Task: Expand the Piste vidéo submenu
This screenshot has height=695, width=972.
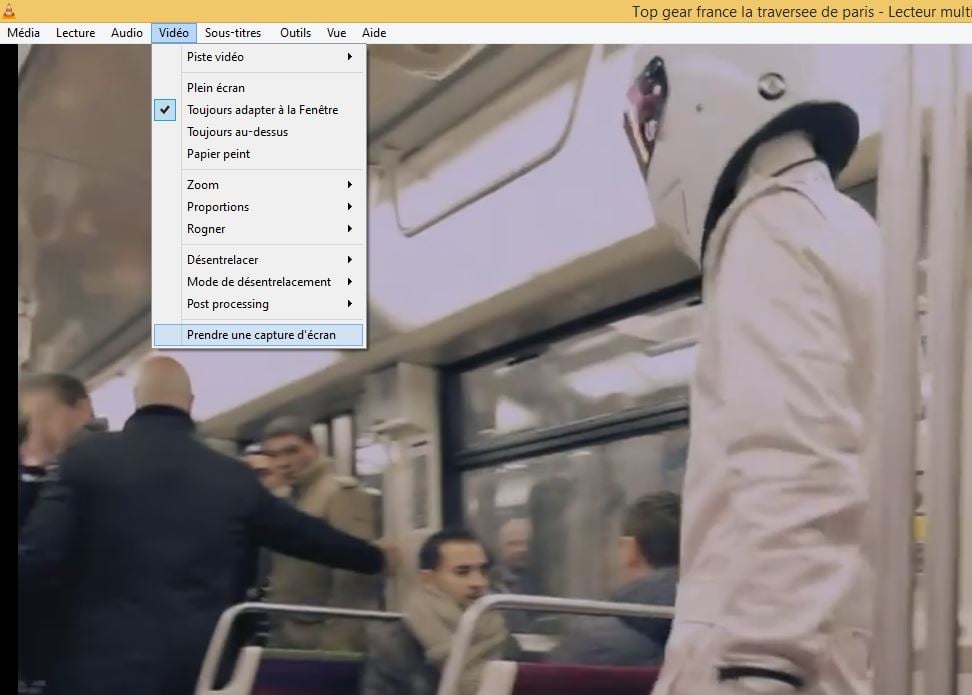Action: tap(259, 57)
